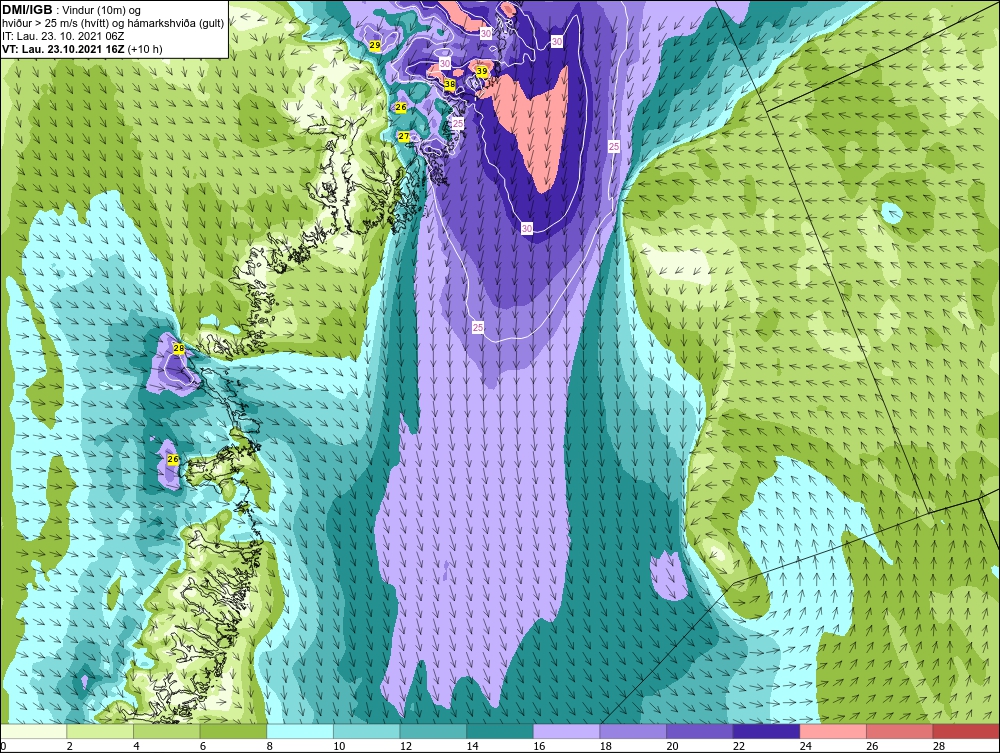This screenshot has width=1000, height=753.
Task: Pick the 0–2 m/s legend color swatch
Action: (x=33, y=731)
